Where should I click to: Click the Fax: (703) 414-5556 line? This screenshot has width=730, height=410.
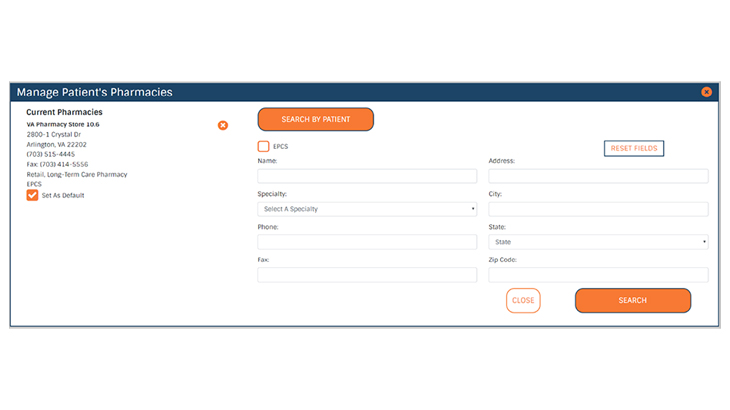coord(57,164)
